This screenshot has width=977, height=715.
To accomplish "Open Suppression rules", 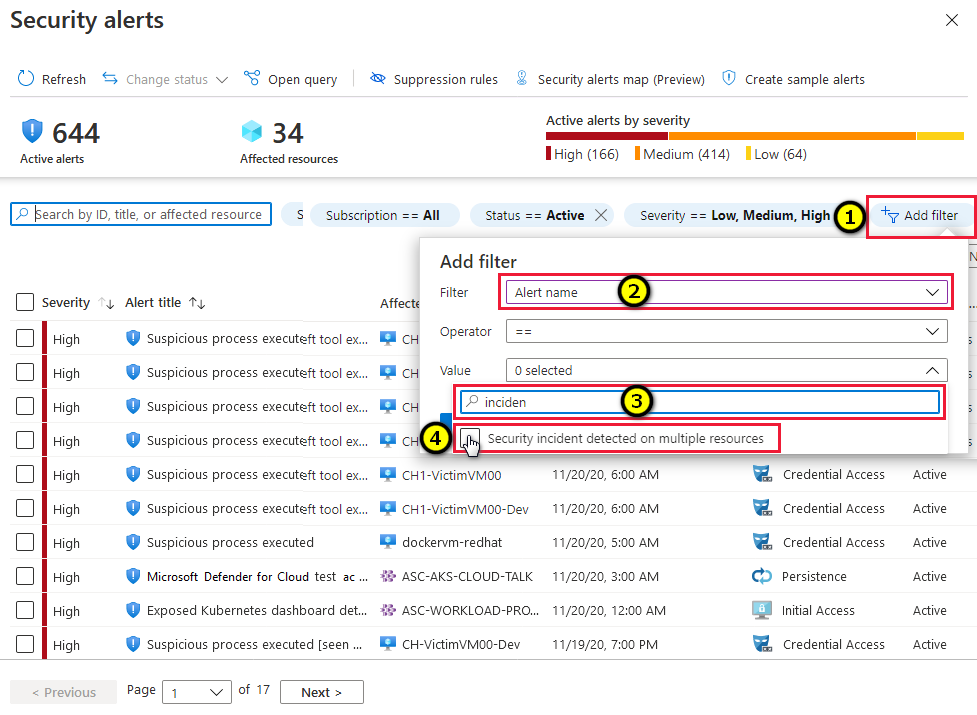I will (x=434, y=79).
